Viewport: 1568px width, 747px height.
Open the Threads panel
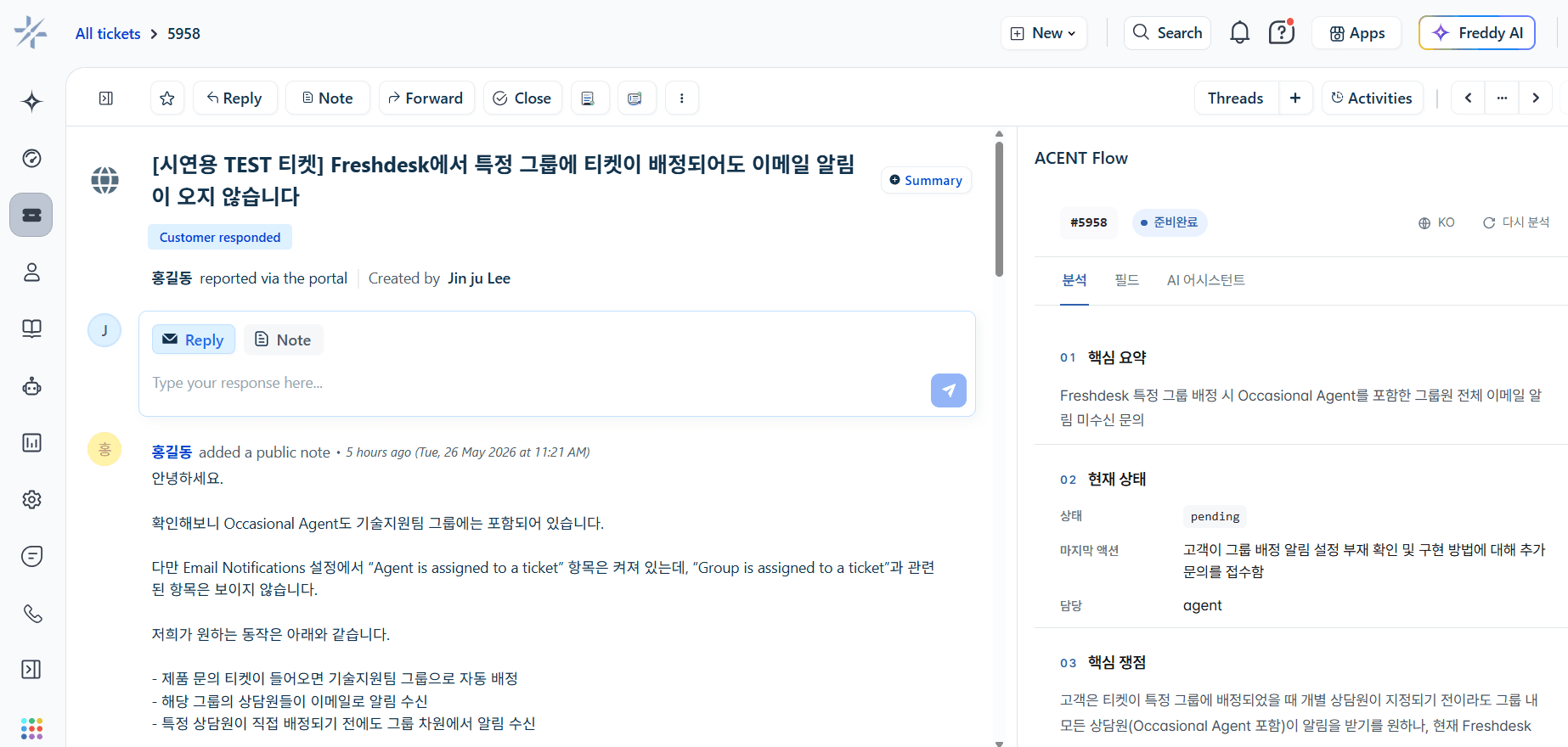[1236, 98]
